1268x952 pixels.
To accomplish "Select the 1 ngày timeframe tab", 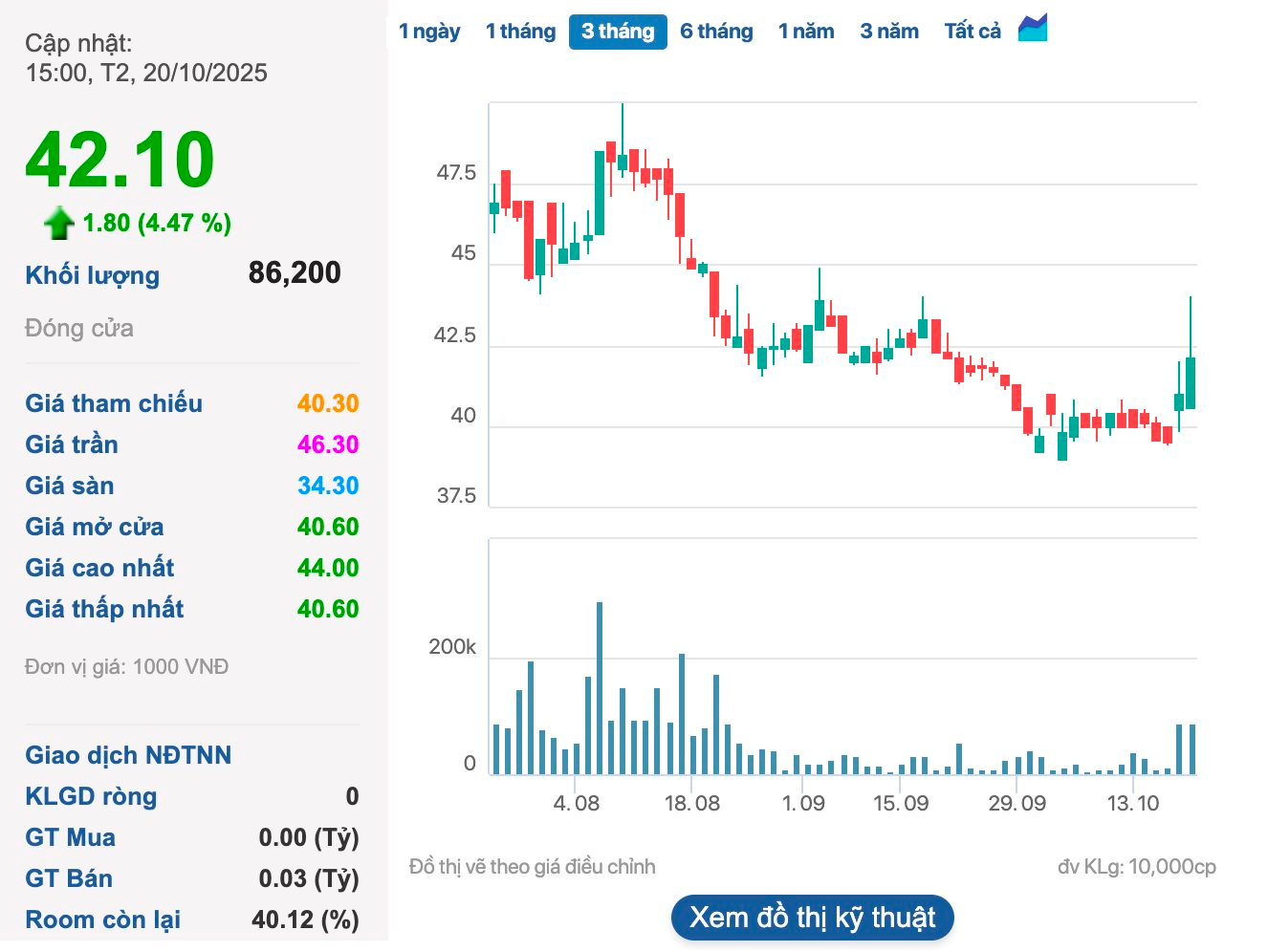I will [x=429, y=32].
